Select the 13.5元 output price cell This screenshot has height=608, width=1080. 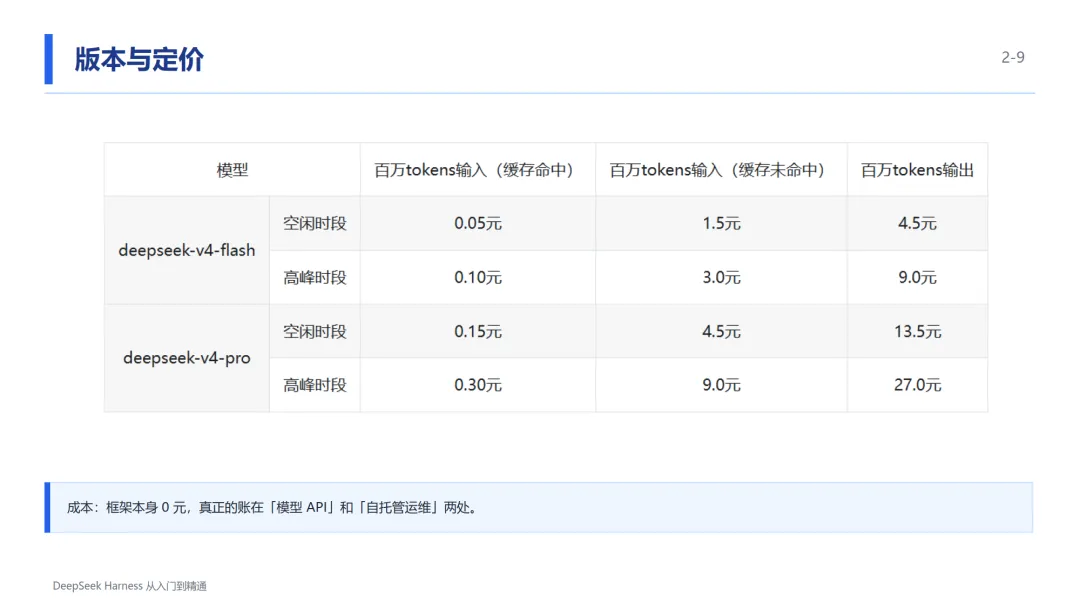(x=917, y=331)
